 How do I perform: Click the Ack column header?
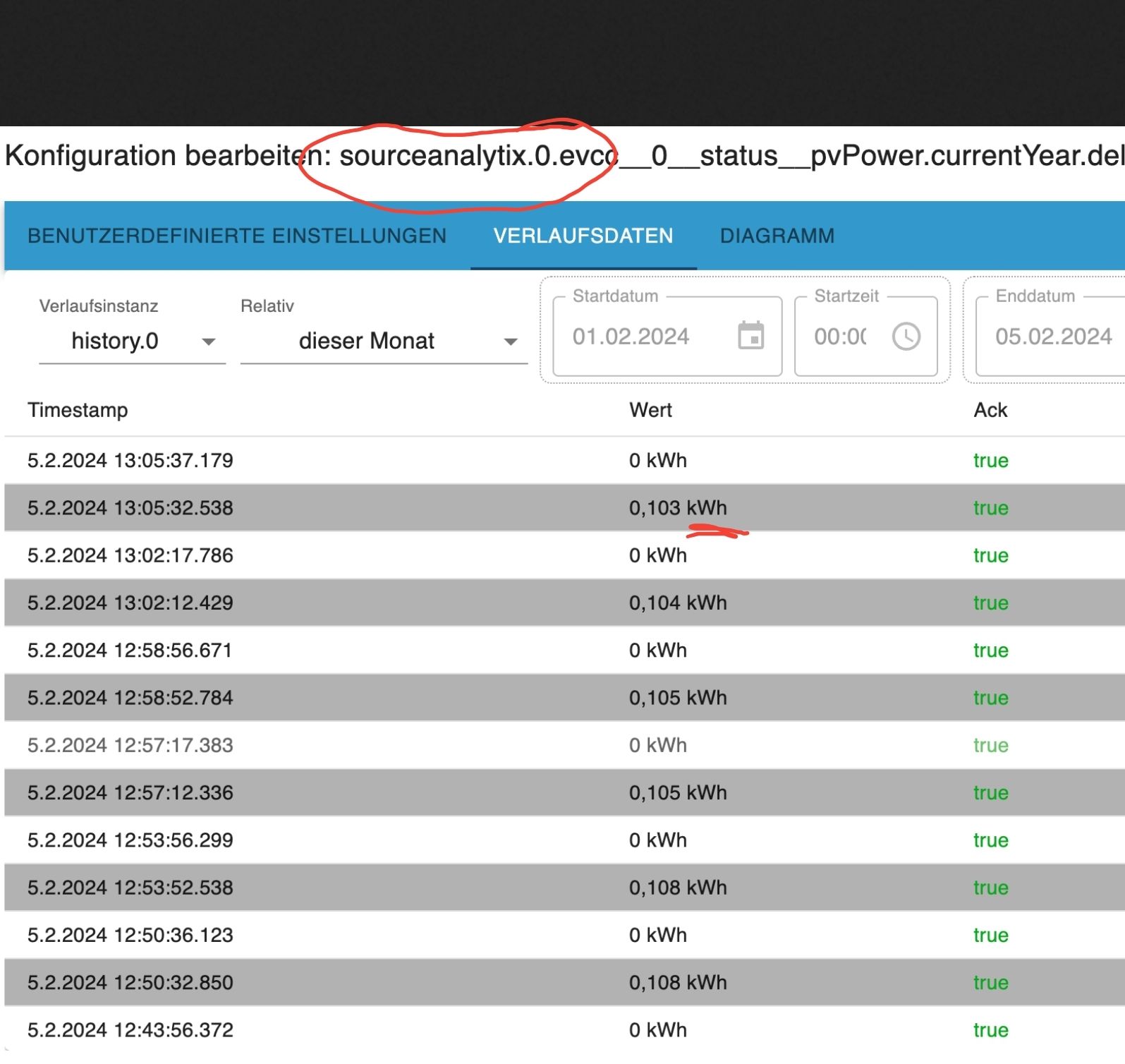pos(990,410)
